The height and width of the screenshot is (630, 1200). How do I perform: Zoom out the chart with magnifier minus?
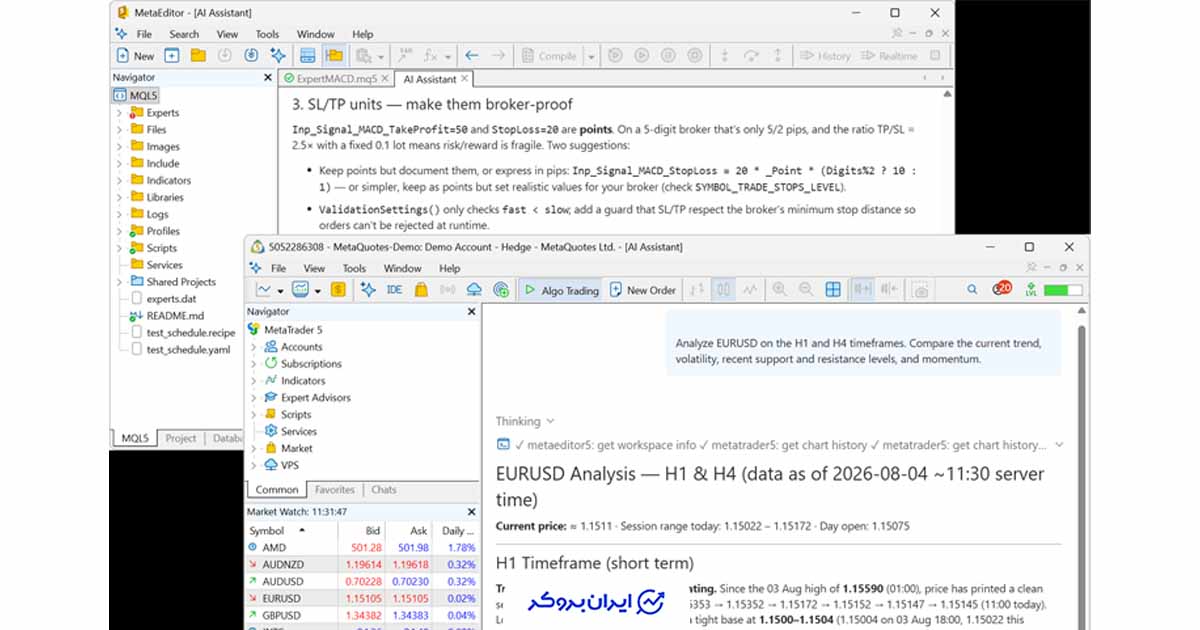click(806, 290)
